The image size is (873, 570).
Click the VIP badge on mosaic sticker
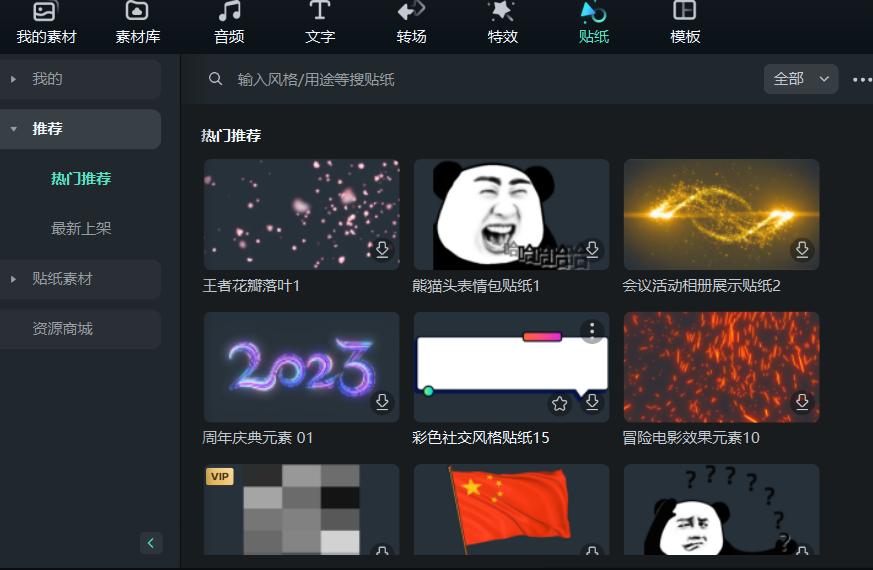[x=220, y=476]
